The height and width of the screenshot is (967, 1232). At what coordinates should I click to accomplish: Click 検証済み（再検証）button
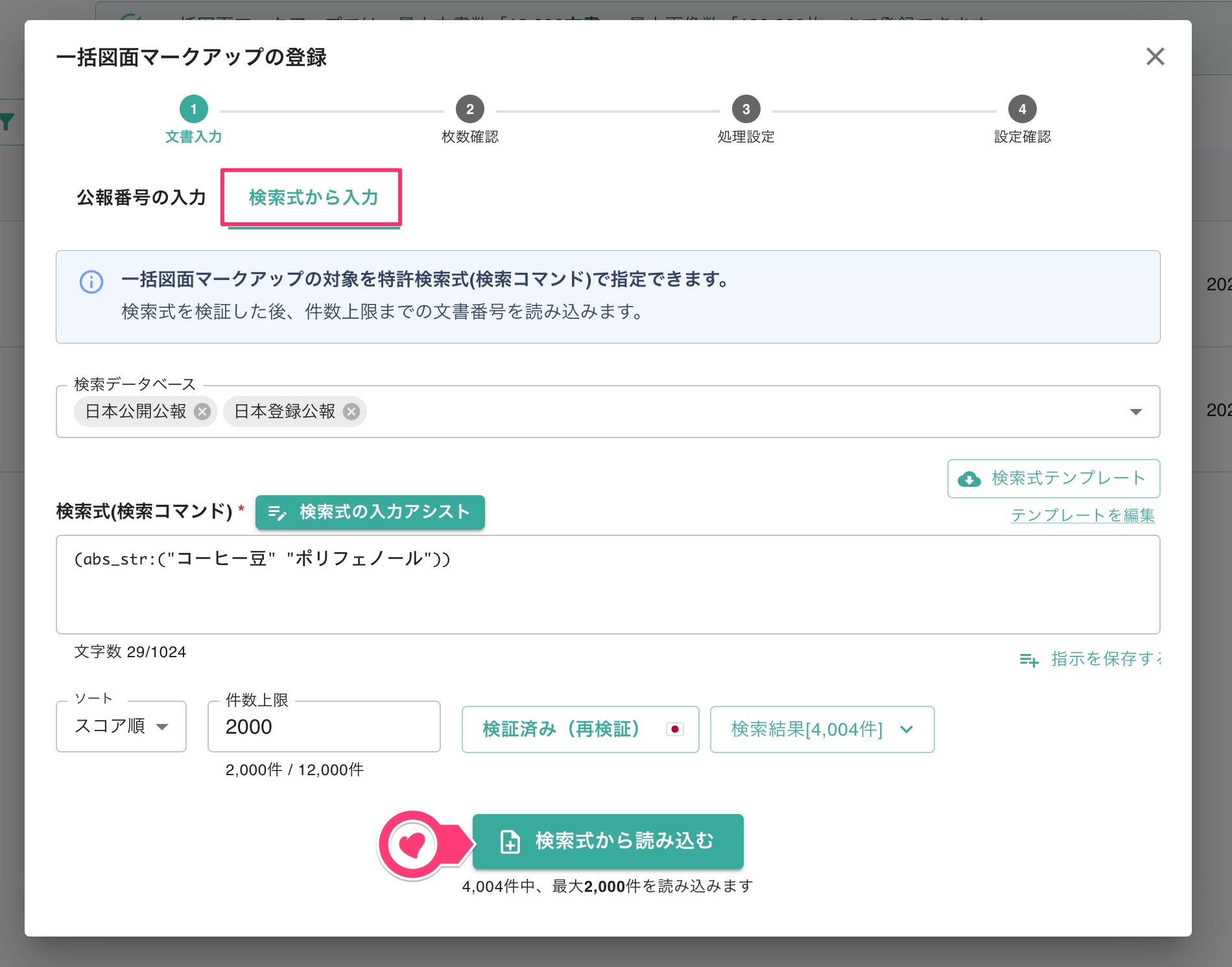click(580, 729)
